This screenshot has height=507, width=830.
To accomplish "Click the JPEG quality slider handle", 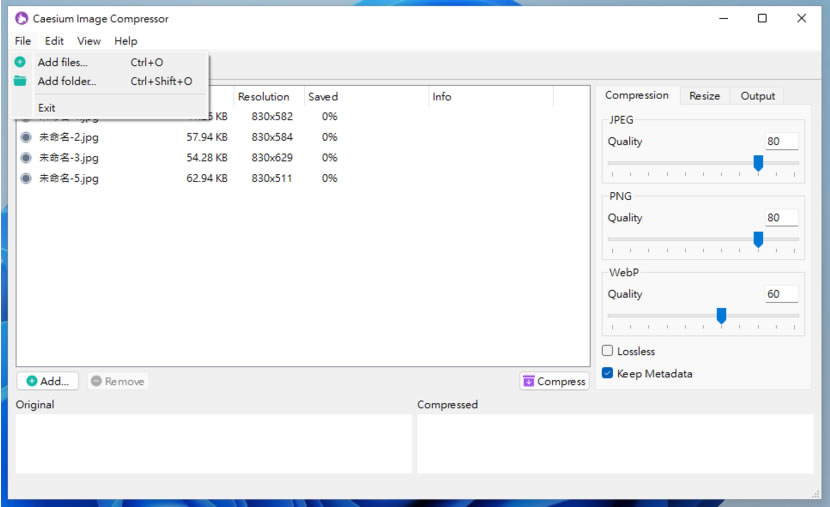I will click(758, 163).
